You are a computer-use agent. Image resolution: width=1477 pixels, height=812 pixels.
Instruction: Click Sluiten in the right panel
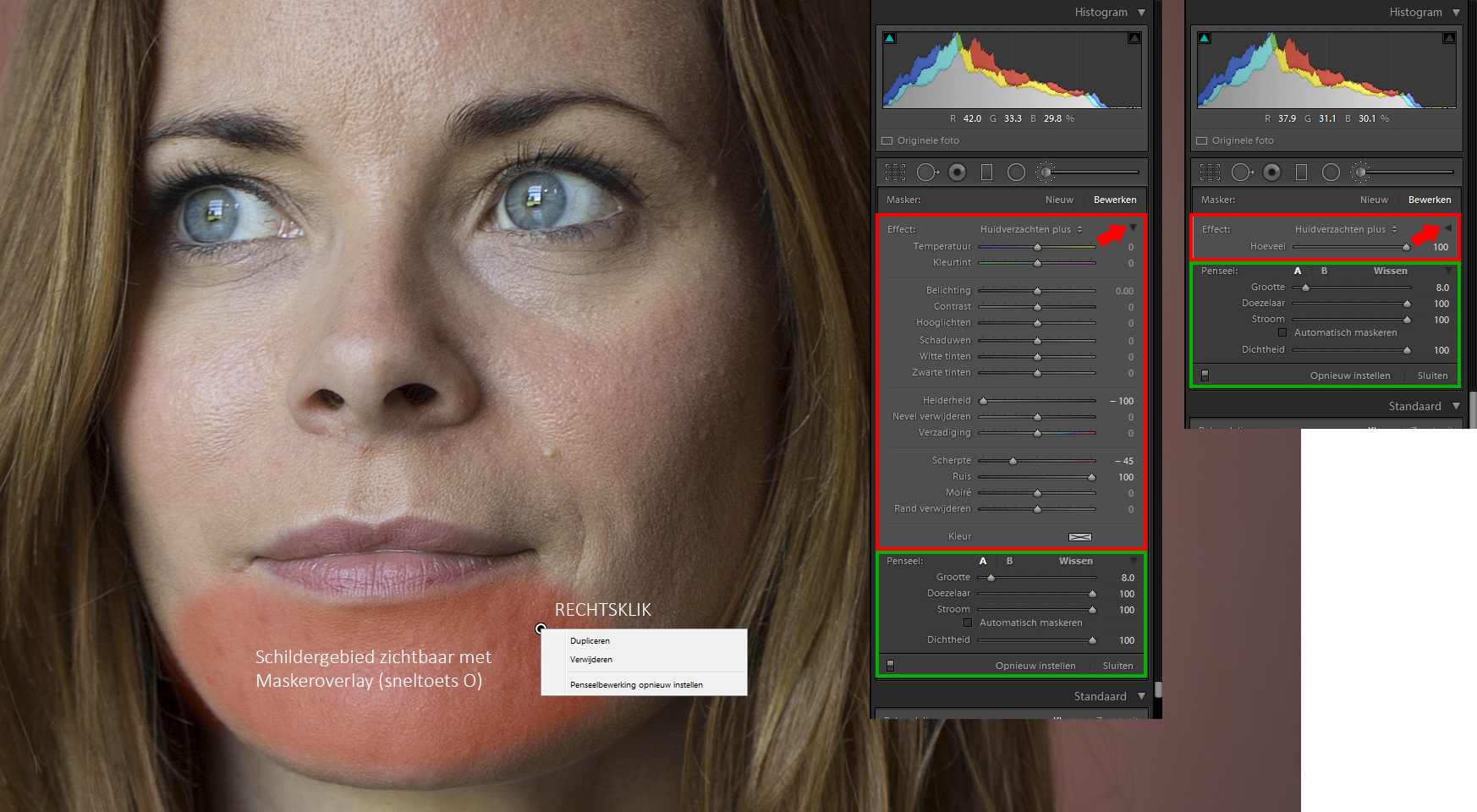pos(1432,376)
